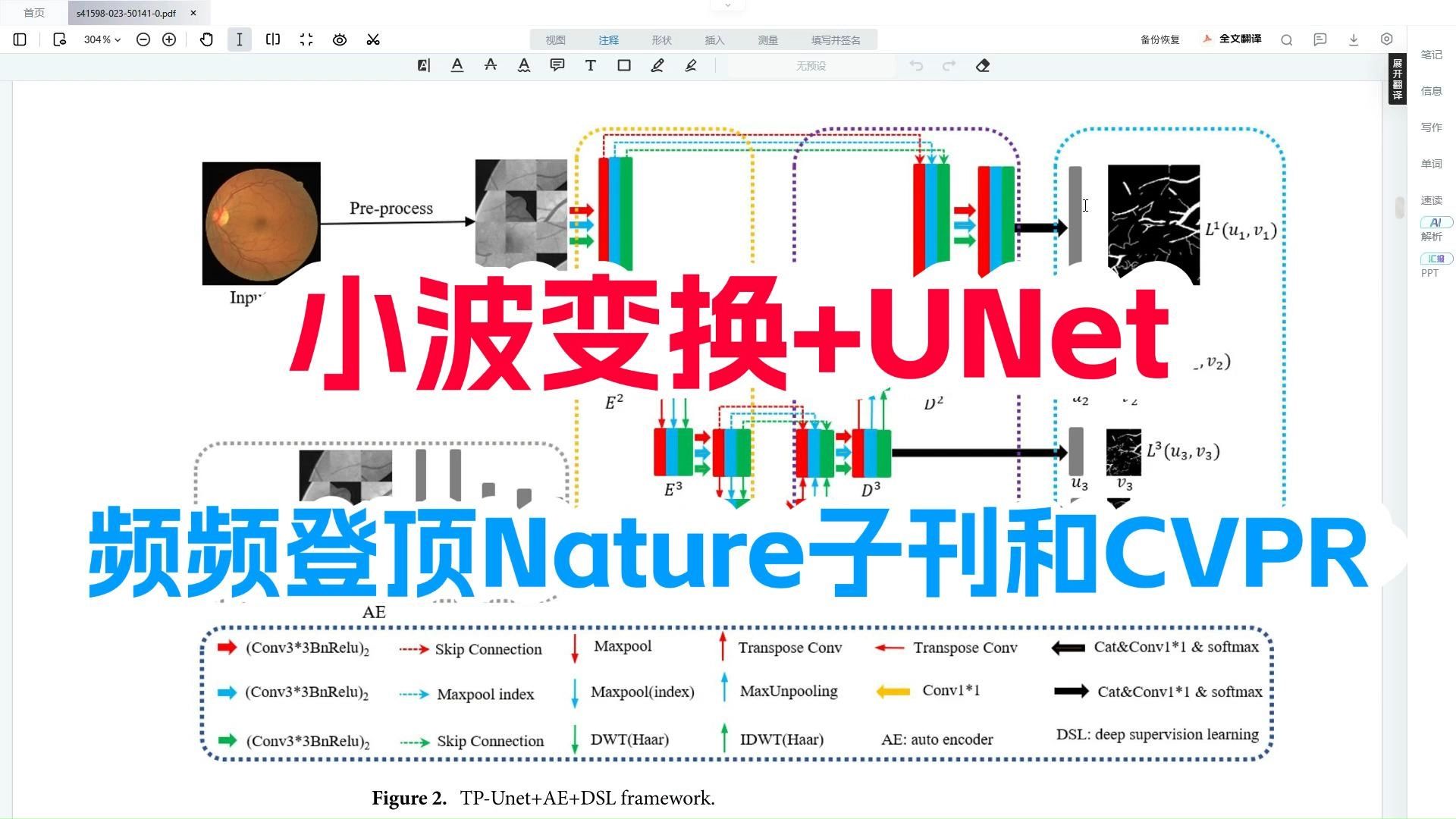Click the download icon

[x=1354, y=39]
